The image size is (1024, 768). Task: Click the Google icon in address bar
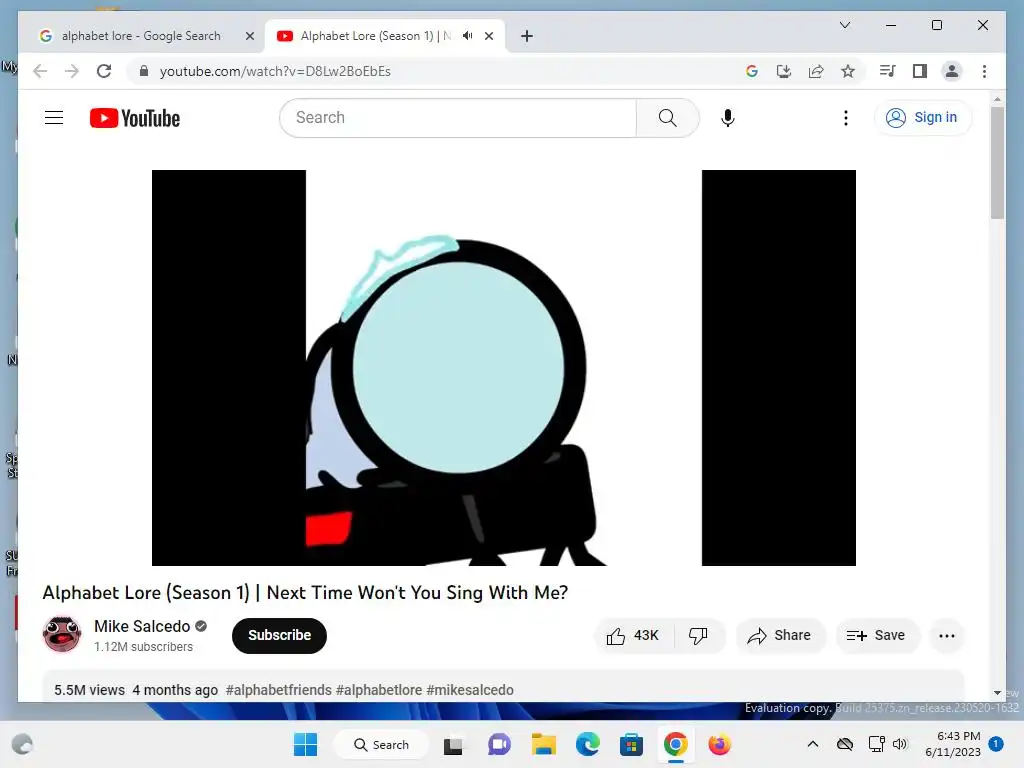pos(752,71)
